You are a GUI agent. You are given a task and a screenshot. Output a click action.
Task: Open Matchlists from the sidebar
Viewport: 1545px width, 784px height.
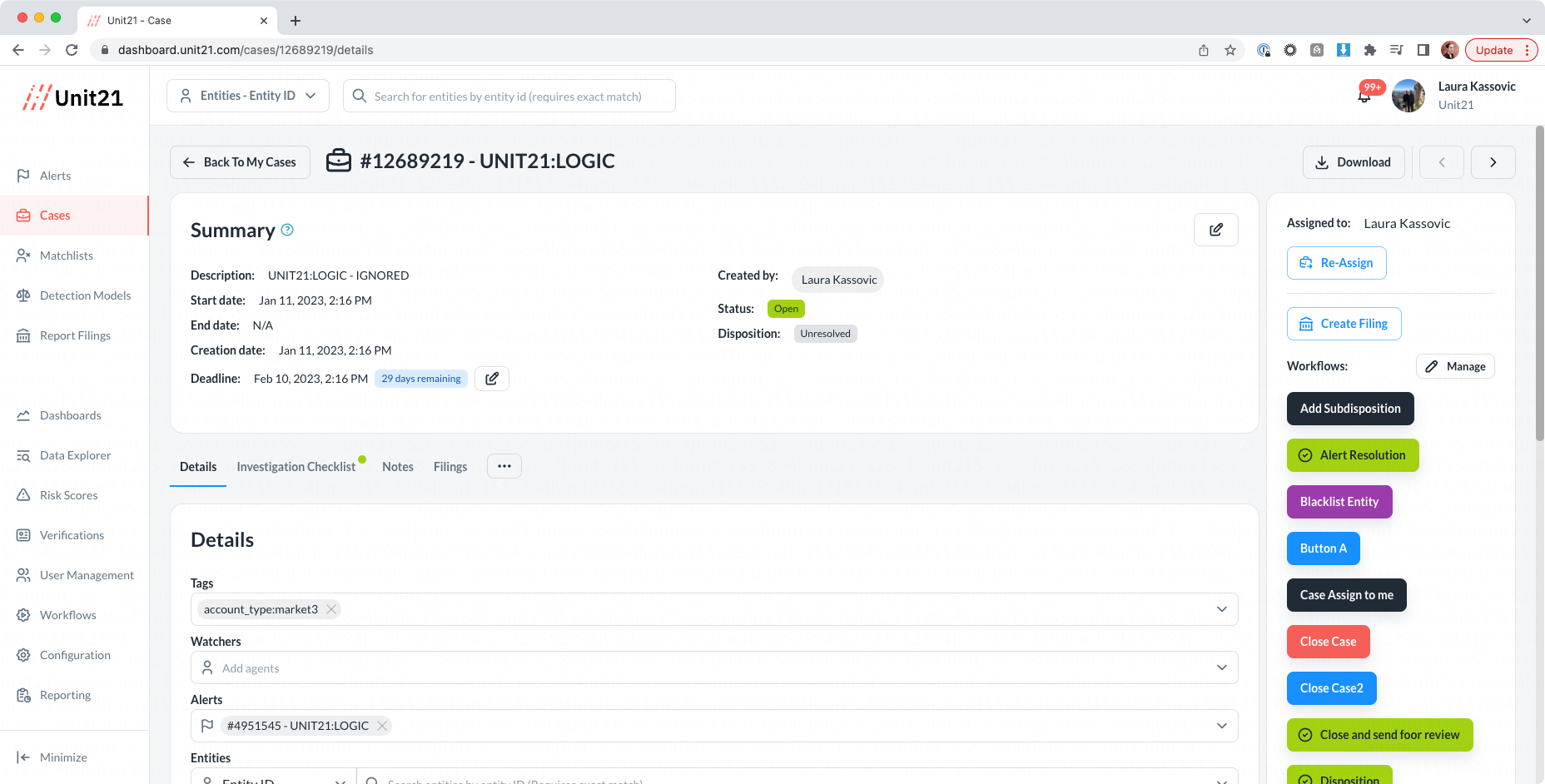66,256
